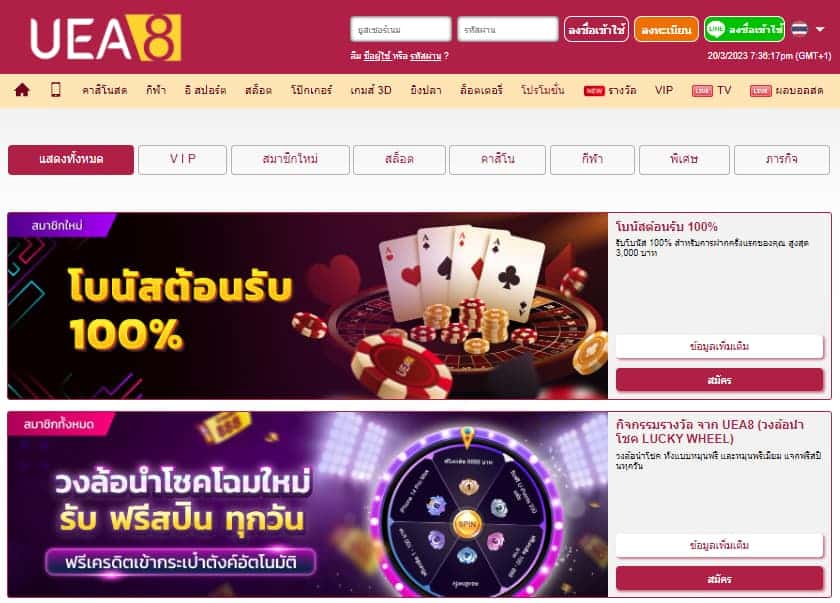840x603 pixels.
Task: Select the สล็อต promotion filter tab
Action: [x=399, y=160]
